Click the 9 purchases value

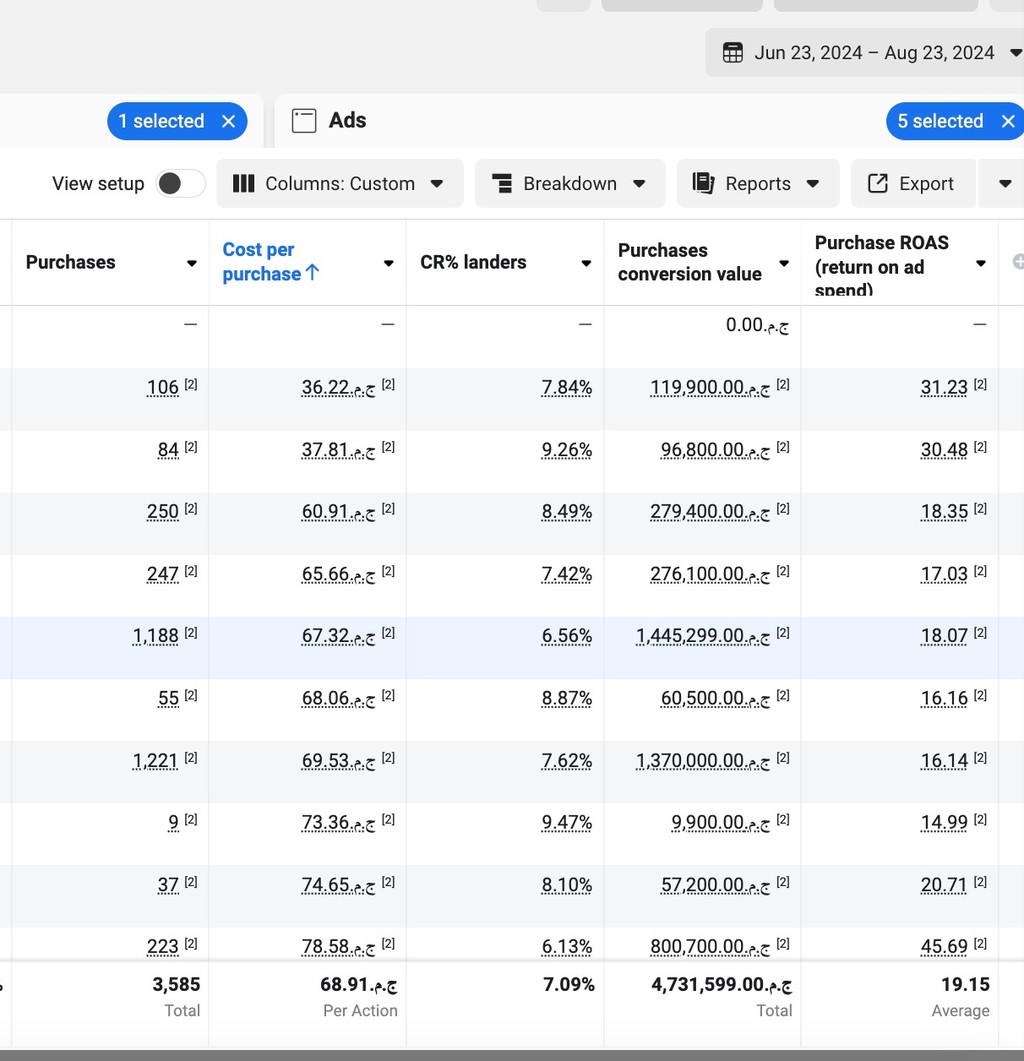(x=173, y=822)
